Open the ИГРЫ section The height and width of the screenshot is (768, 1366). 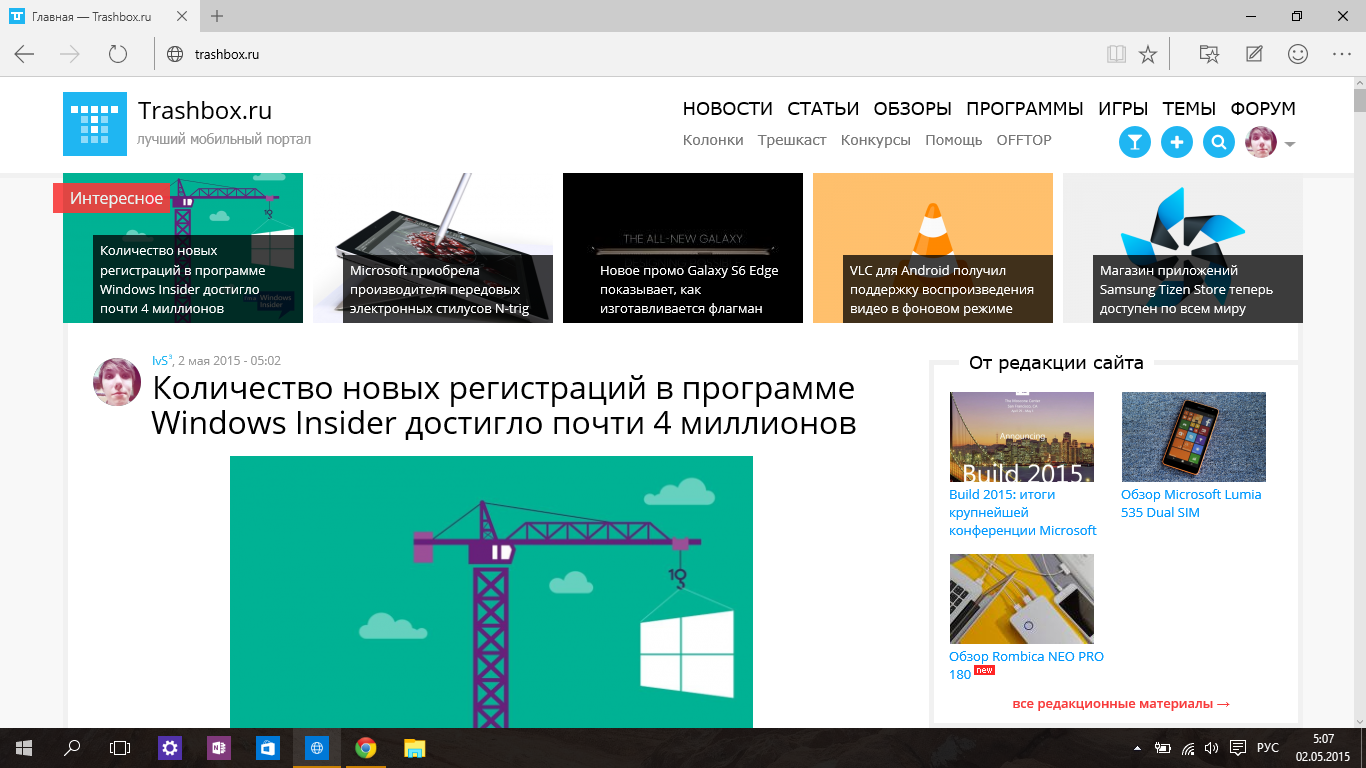1123,109
